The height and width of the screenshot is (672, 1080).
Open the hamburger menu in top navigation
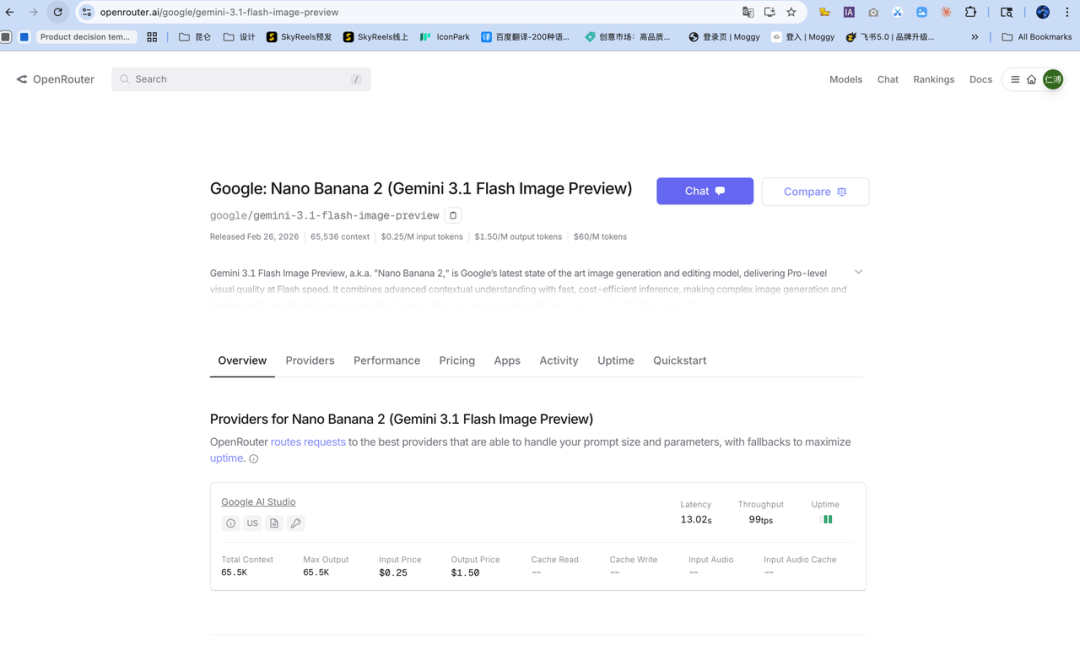click(x=1015, y=79)
